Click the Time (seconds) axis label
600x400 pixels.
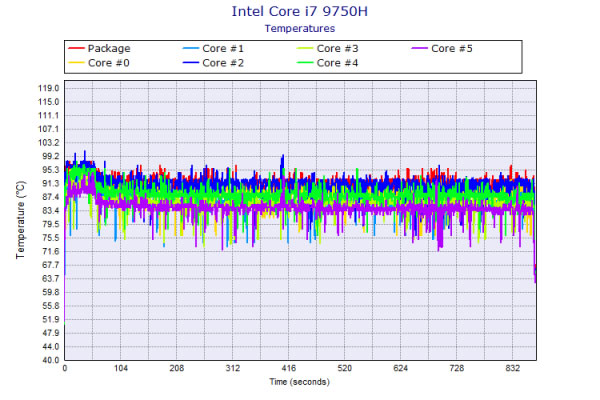click(299, 382)
